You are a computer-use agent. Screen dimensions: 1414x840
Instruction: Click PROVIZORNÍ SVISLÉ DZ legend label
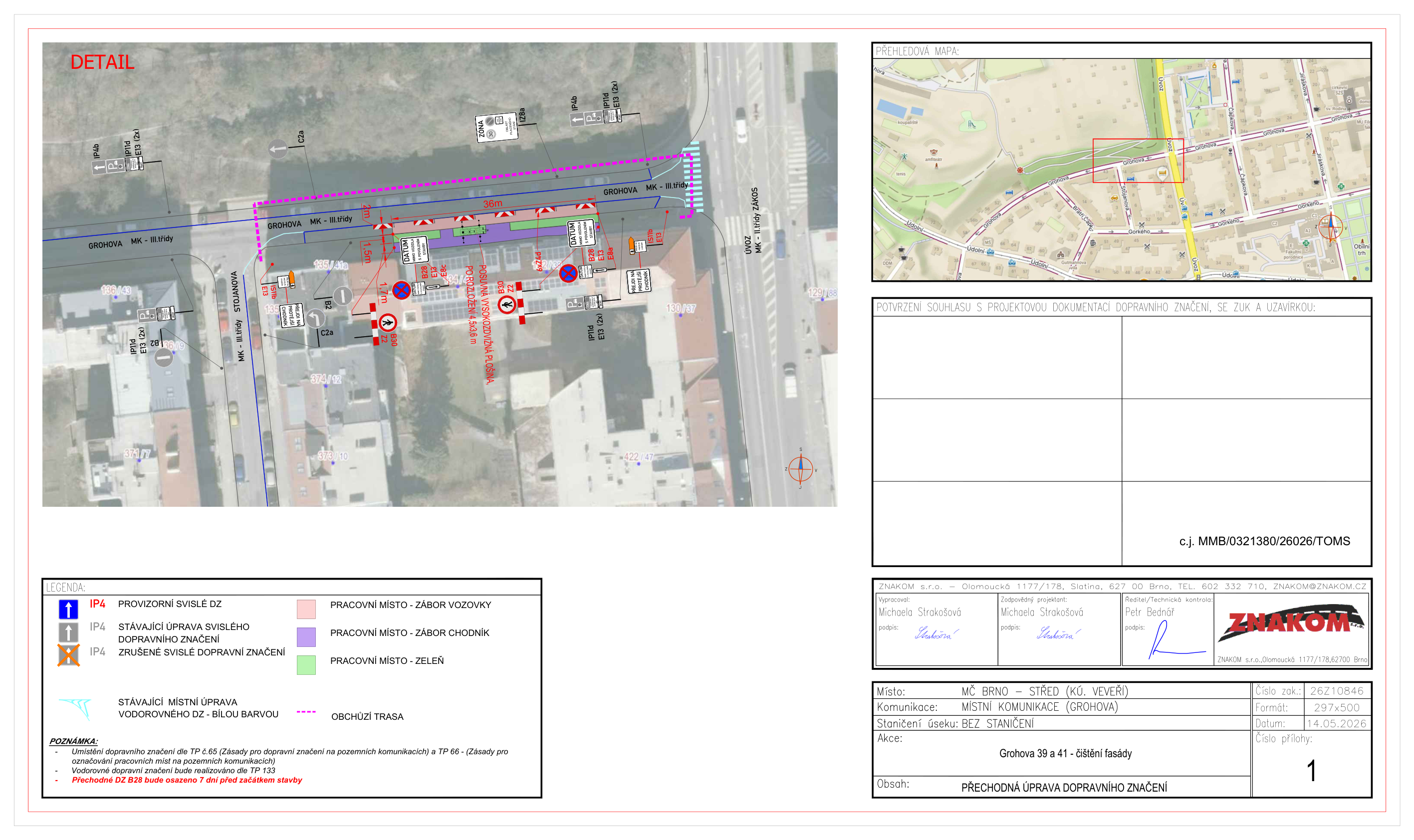(x=170, y=604)
